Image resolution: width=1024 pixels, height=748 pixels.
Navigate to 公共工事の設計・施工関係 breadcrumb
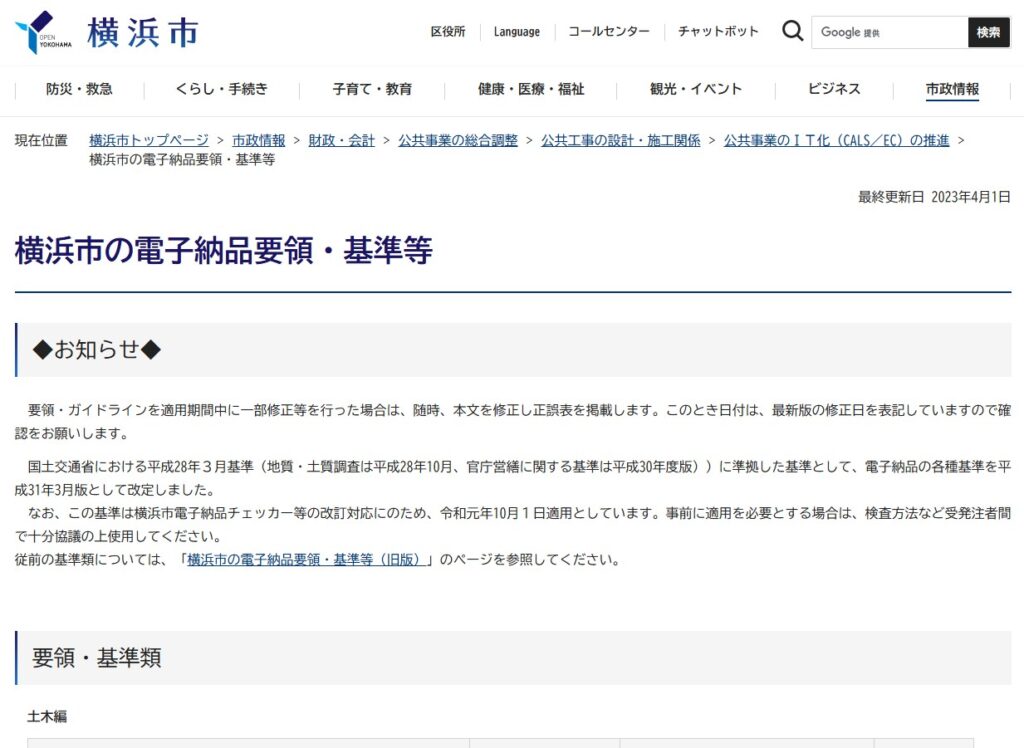[x=620, y=141]
